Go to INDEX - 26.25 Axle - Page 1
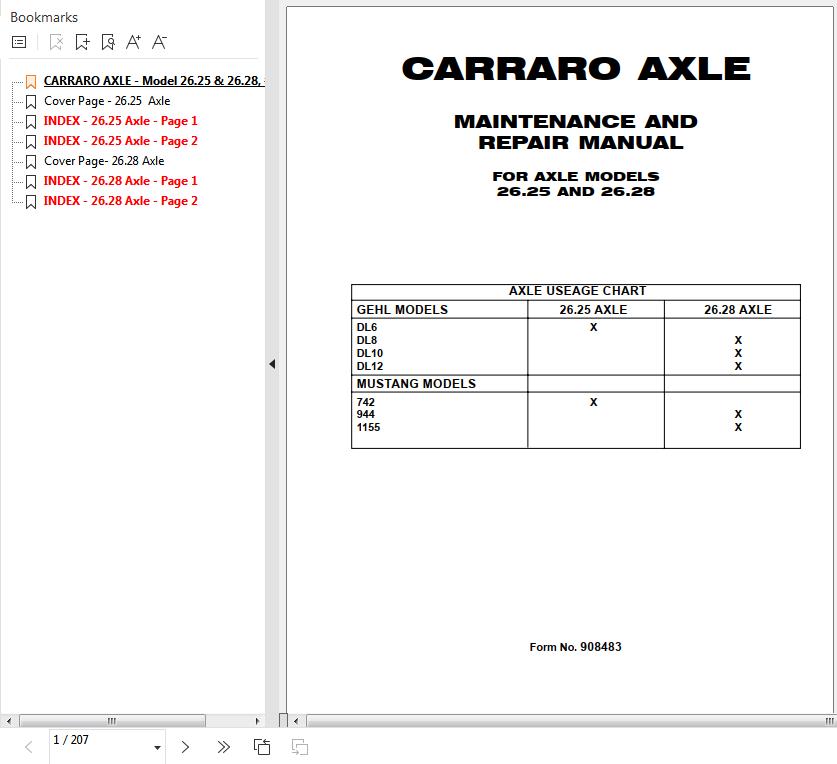This screenshot has width=837, height=764. (121, 121)
